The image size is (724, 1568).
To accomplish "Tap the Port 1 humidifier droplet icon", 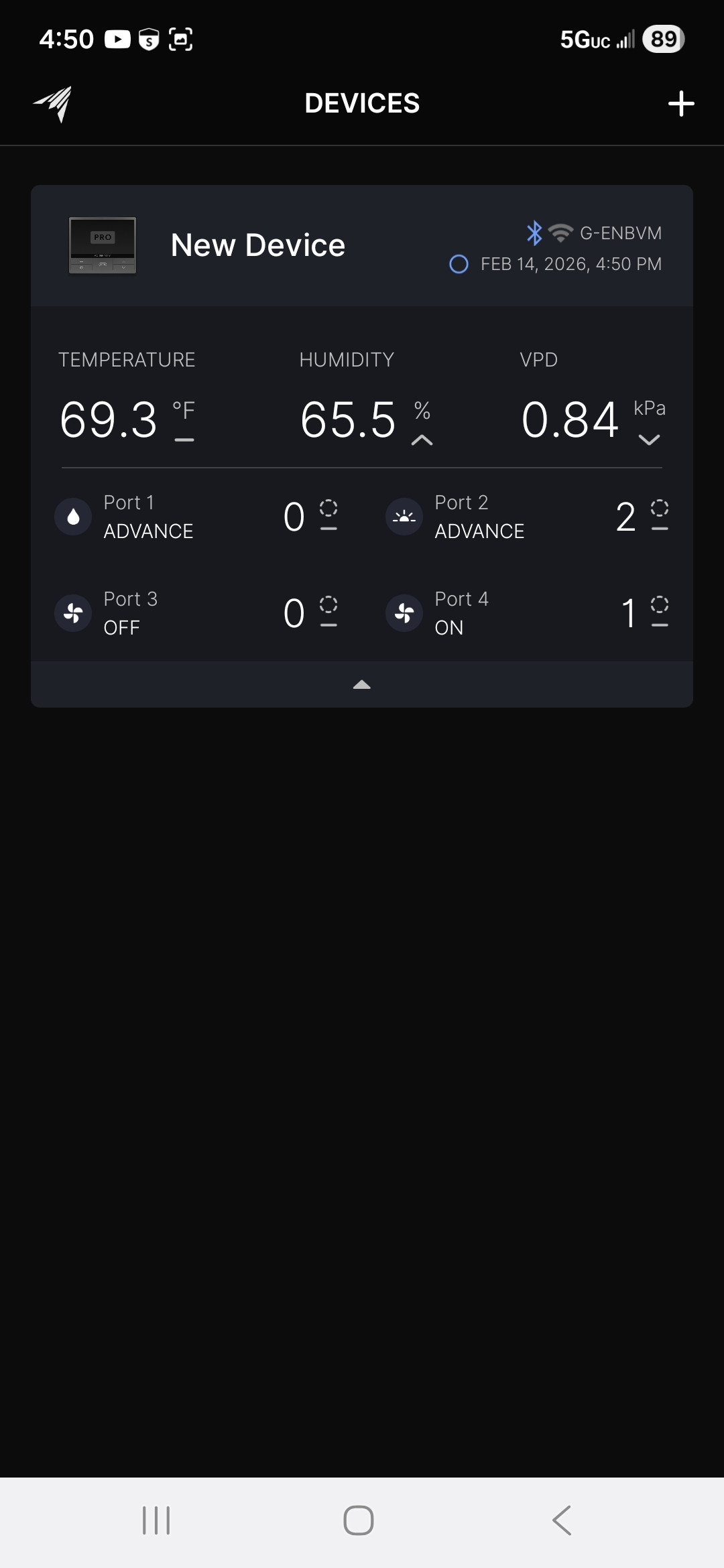I will click(x=73, y=517).
